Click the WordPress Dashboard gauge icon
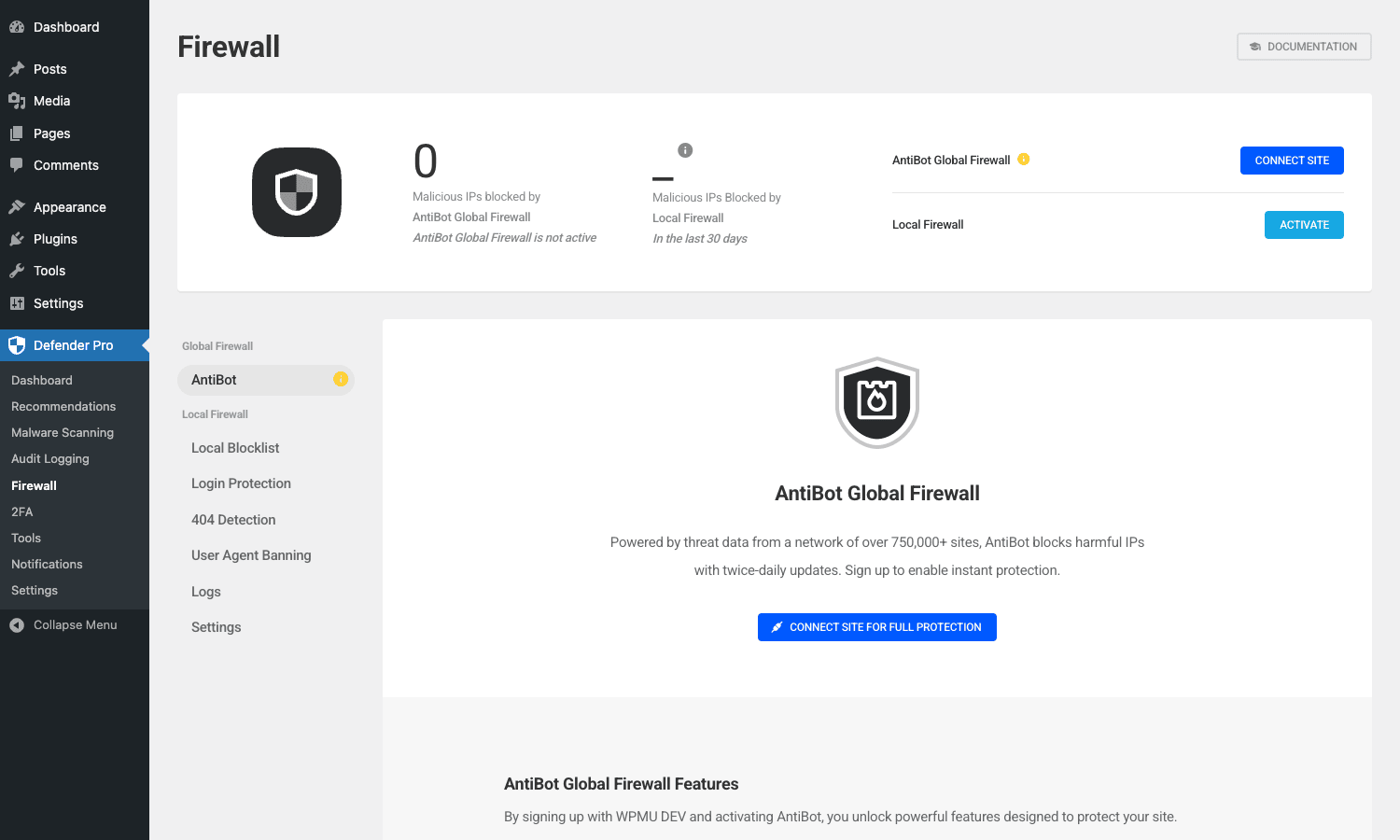This screenshot has height=840, width=1400. click(17, 27)
